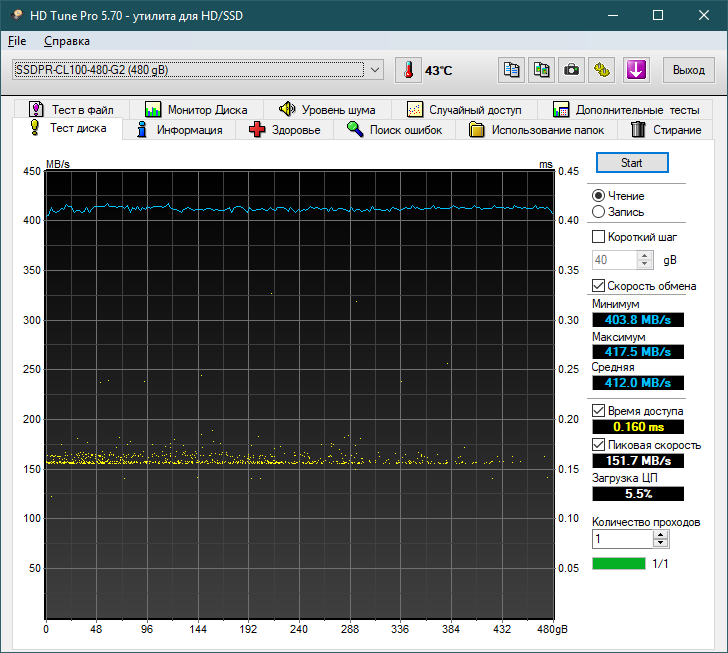Image resolution: width=728 pixels, height=653 pixels.
Task: Open options with the yellow gears icon
Action: pyautogui.click(x=602, y=70)
